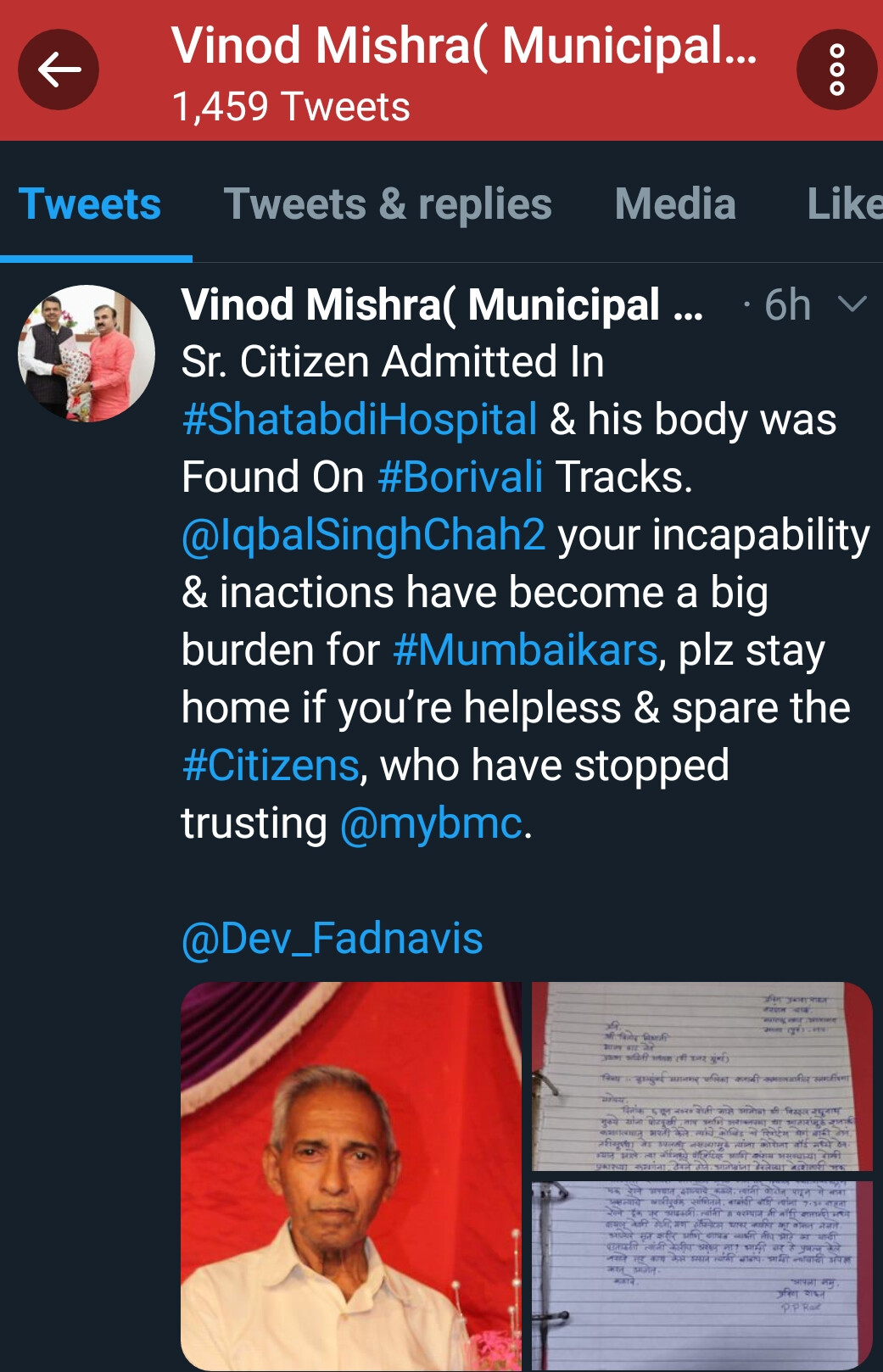Open the @IqbalSinghChah2 mention

[363, 535]
